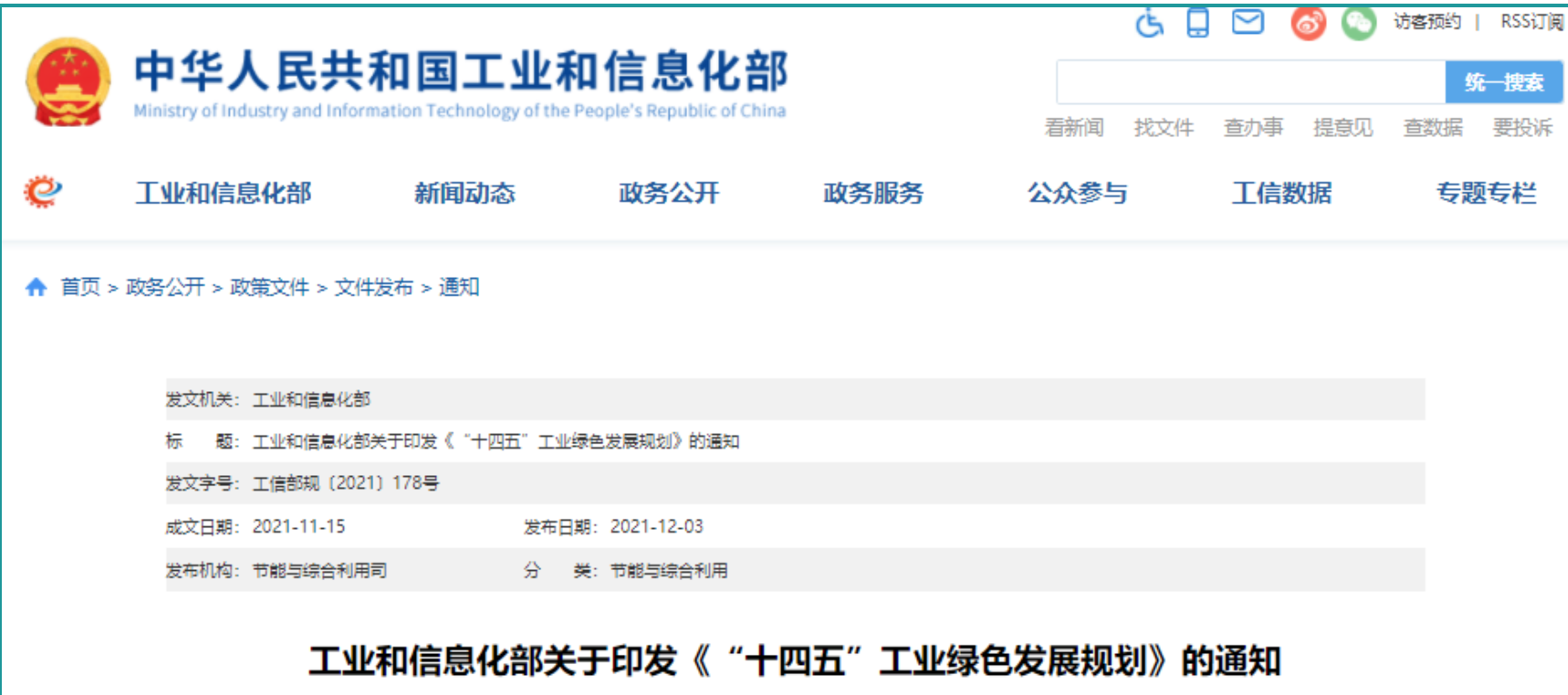1568x695 pixels.
Task: Click the home icon in breadcrumb
Action: pos(36,287)
